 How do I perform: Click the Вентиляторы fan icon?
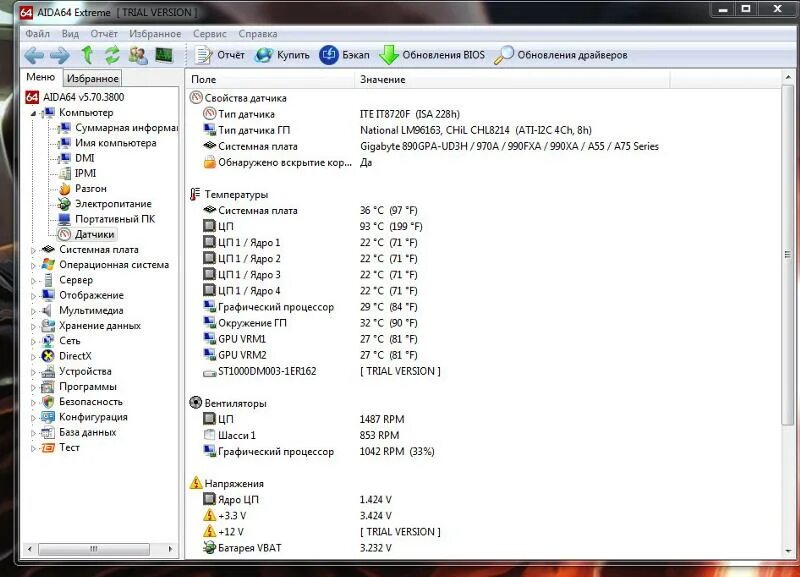pyautogui.click(x=196, y=403)
